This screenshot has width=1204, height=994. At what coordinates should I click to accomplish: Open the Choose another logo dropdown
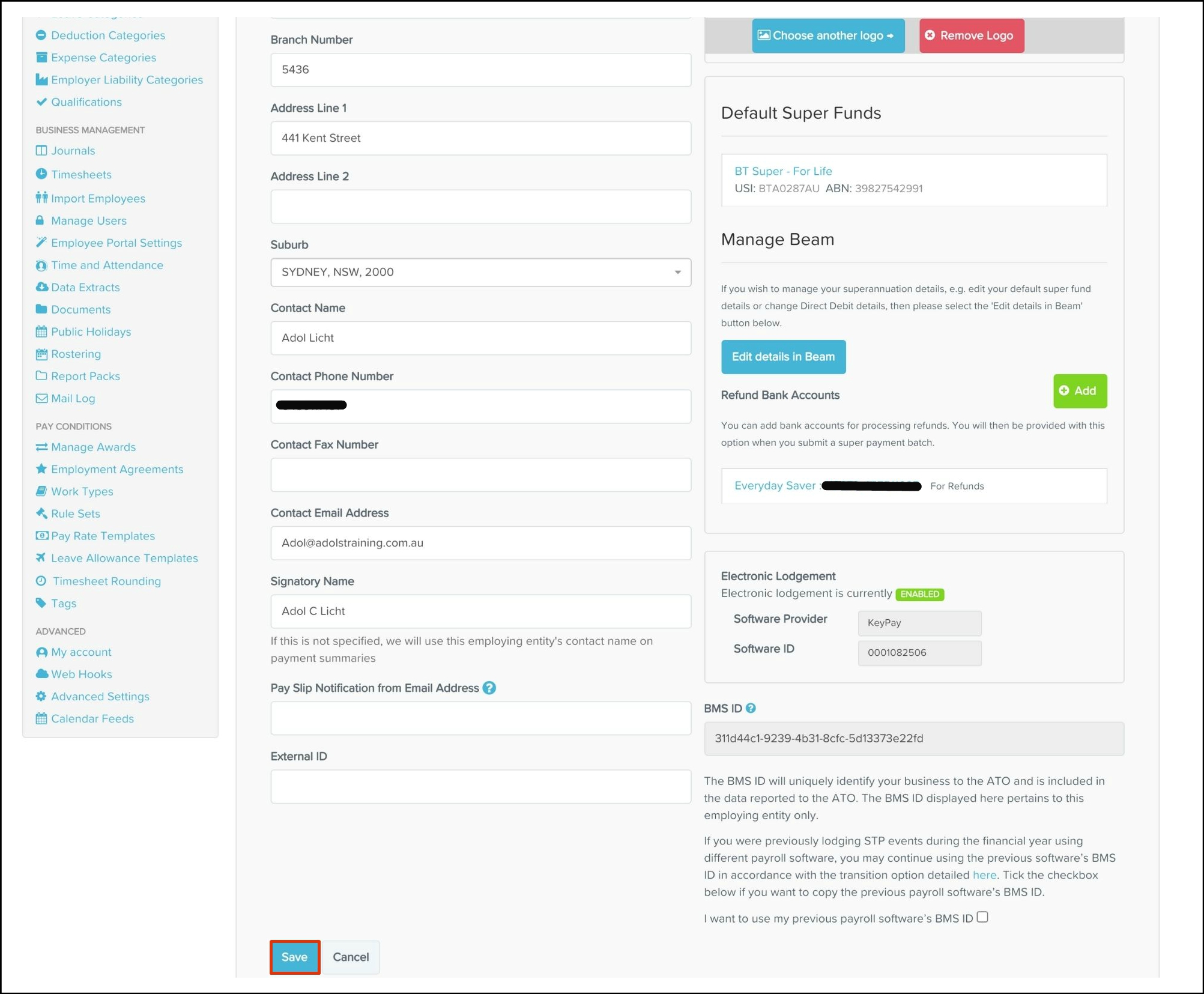[x=827, y=35]
